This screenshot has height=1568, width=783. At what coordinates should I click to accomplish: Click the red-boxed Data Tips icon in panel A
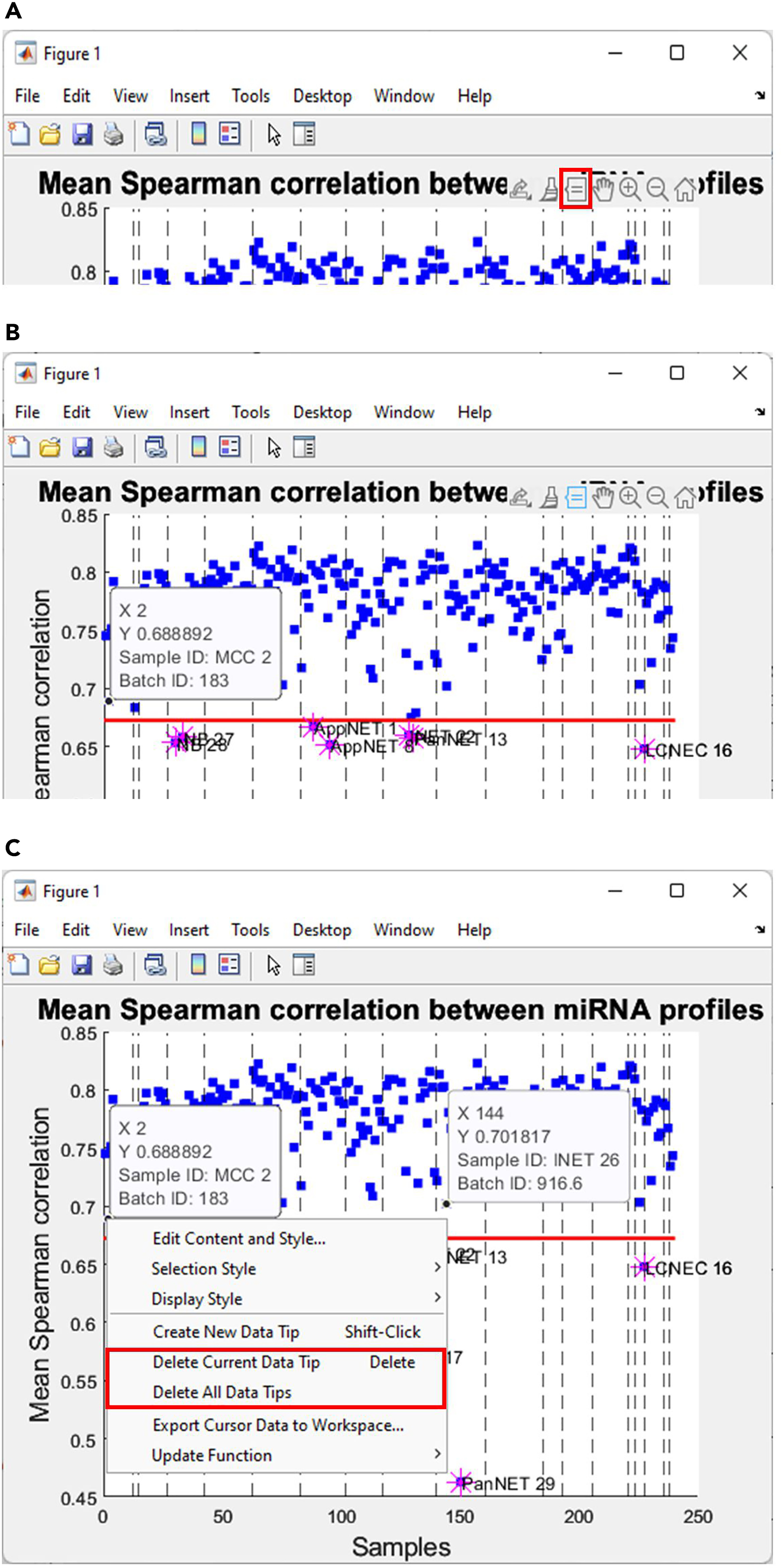pos(576,190)
